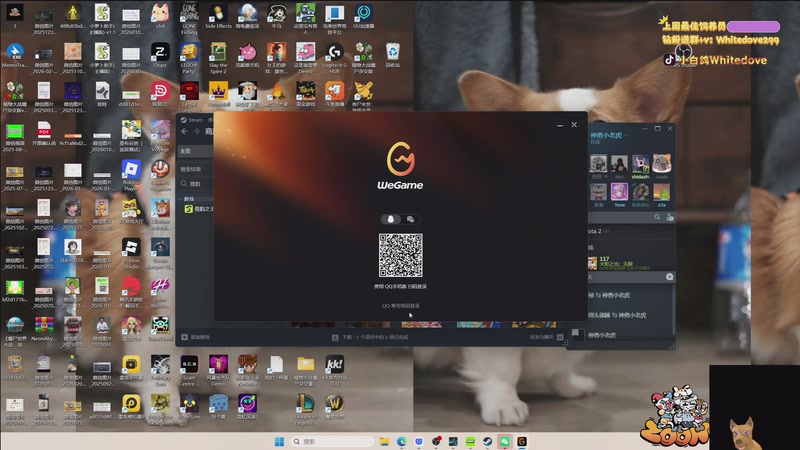Search friends with magnifier icon
The height and width of the screenshot is (450, 800).
pos(657,217)
